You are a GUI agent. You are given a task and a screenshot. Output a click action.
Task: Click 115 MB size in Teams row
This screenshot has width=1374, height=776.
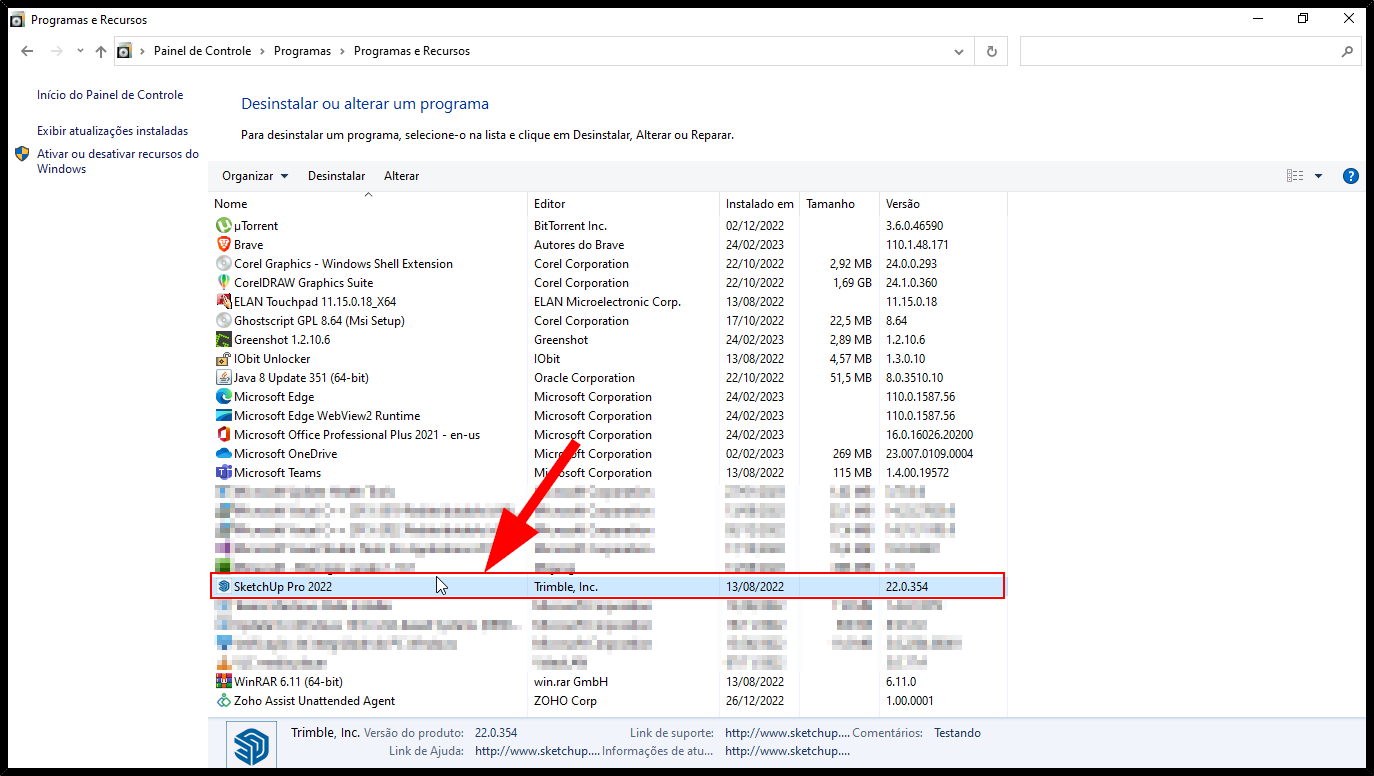click(852, 473)
